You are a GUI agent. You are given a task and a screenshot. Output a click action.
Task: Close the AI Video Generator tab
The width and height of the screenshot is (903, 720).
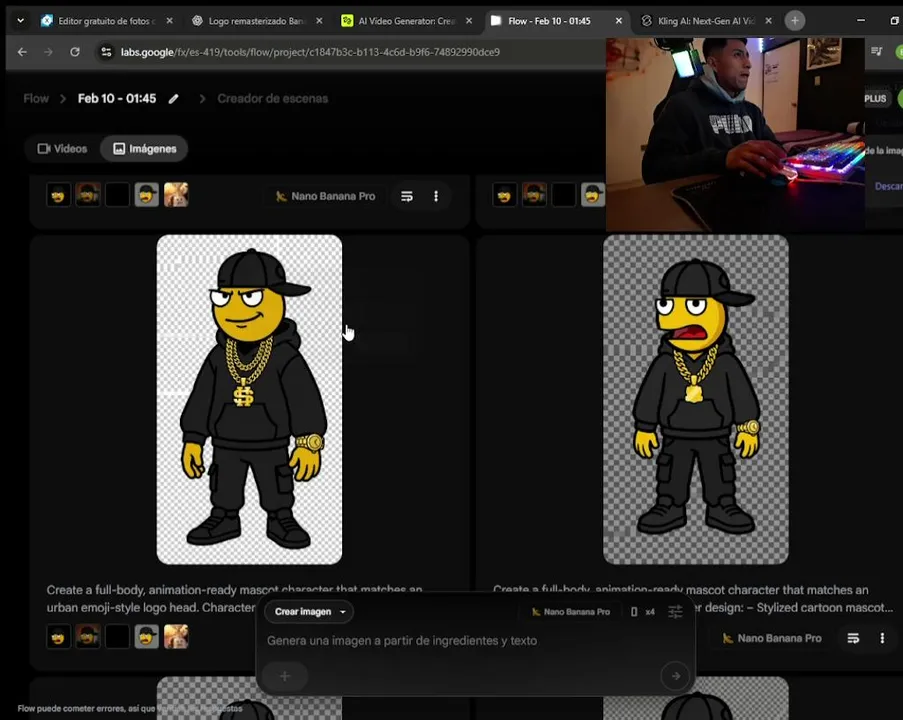tap(469, 21)
